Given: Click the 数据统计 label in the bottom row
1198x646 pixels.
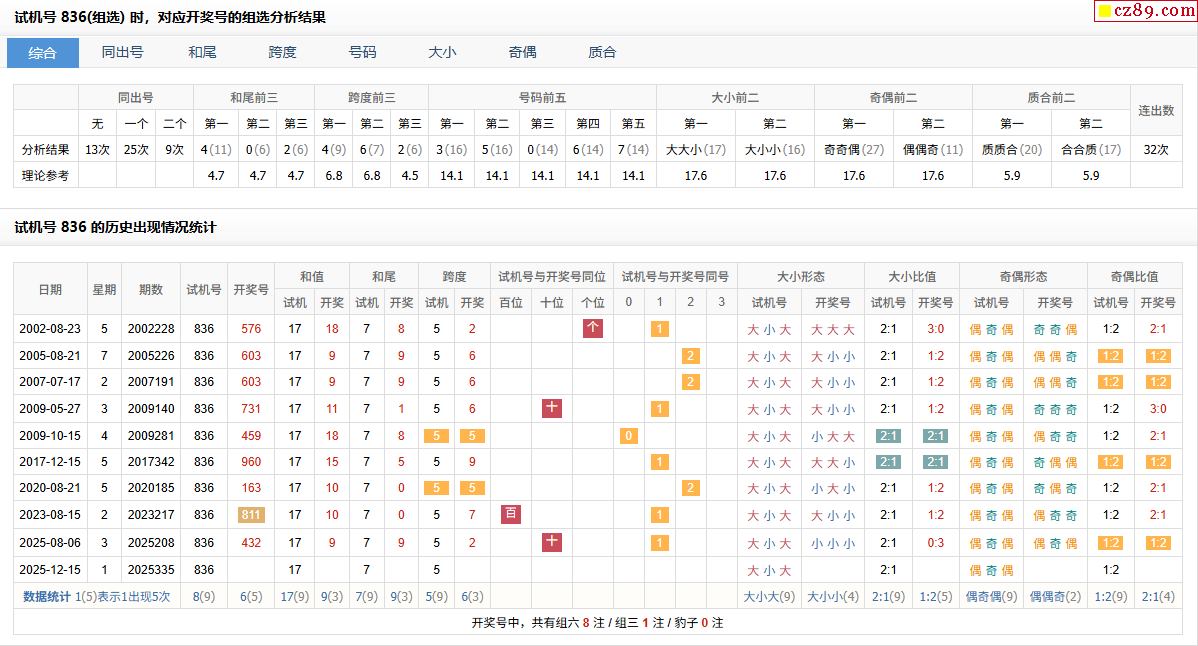Looking at the screenshot, I should click(x=47, y=596).
